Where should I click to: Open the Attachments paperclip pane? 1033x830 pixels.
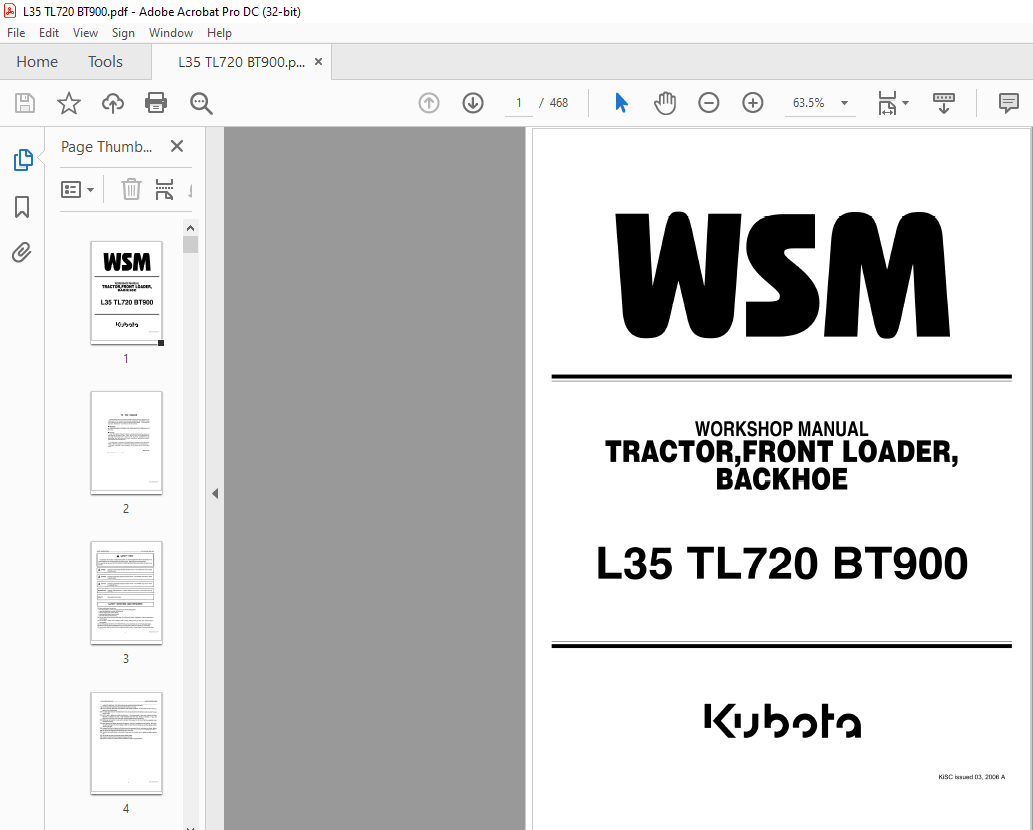click(22, 252)
